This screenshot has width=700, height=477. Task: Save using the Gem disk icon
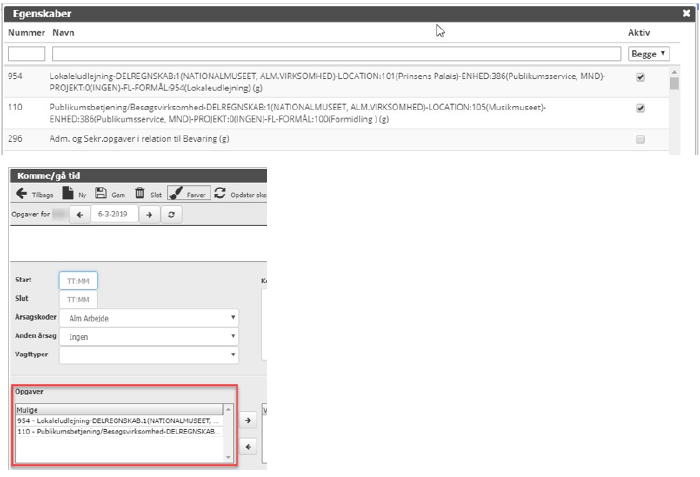(101, 194)
